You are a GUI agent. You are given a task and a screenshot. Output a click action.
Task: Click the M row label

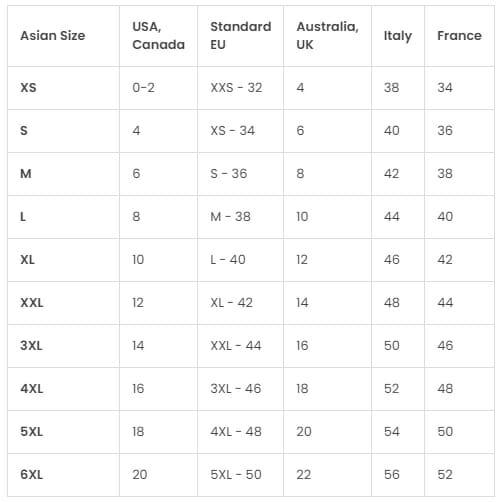pos(26,174)
